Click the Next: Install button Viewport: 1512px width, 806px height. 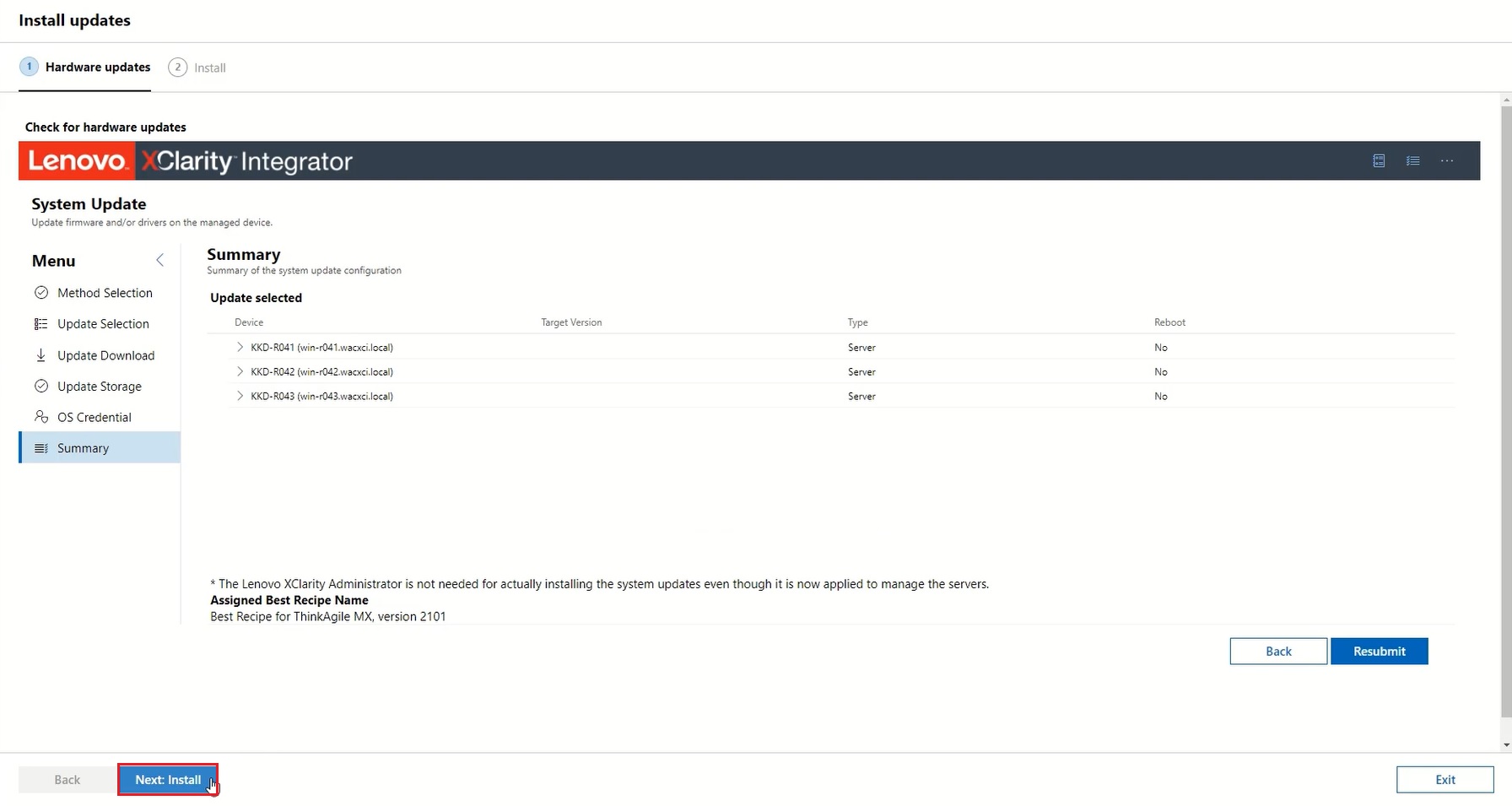click(168, 780)
